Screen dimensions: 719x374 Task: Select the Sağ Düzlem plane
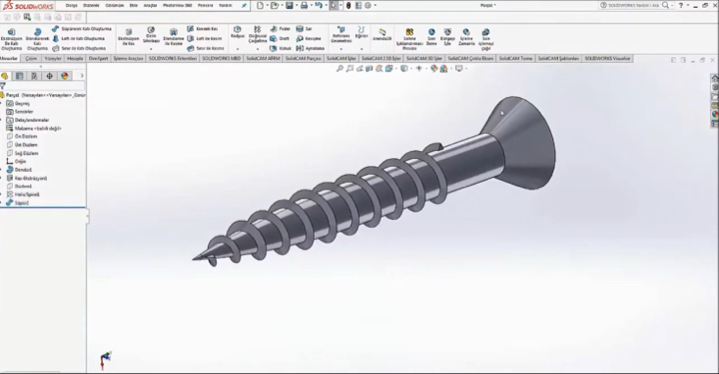coord(22,153)
